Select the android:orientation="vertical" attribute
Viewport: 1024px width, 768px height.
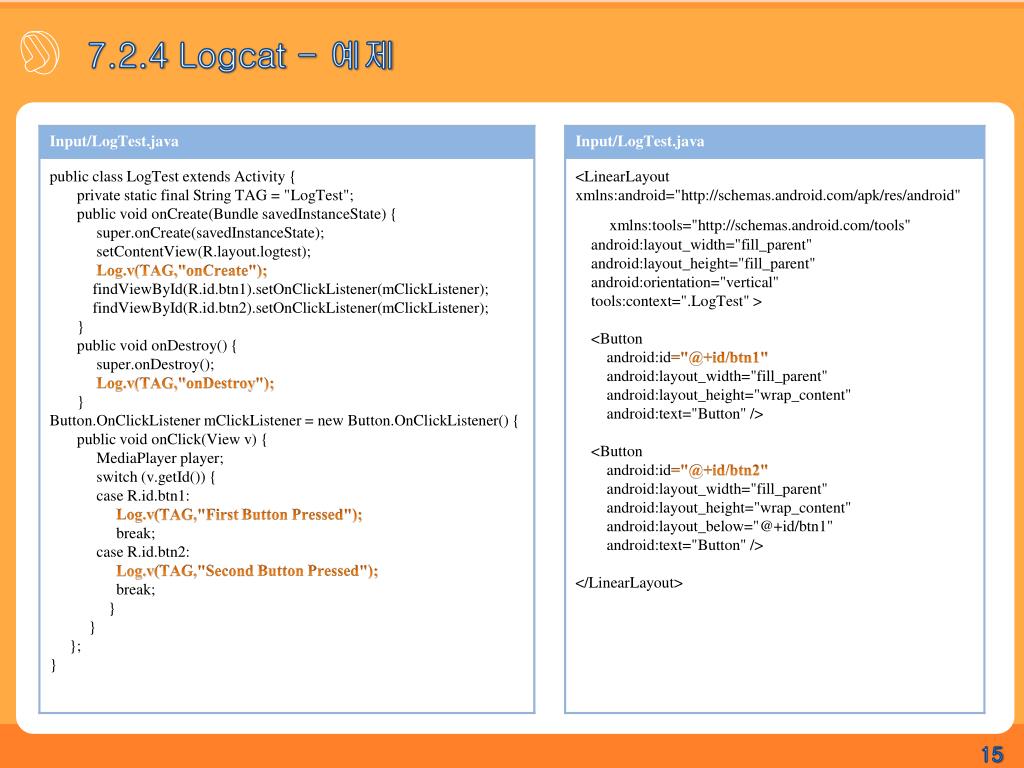(x=684, y=282)
